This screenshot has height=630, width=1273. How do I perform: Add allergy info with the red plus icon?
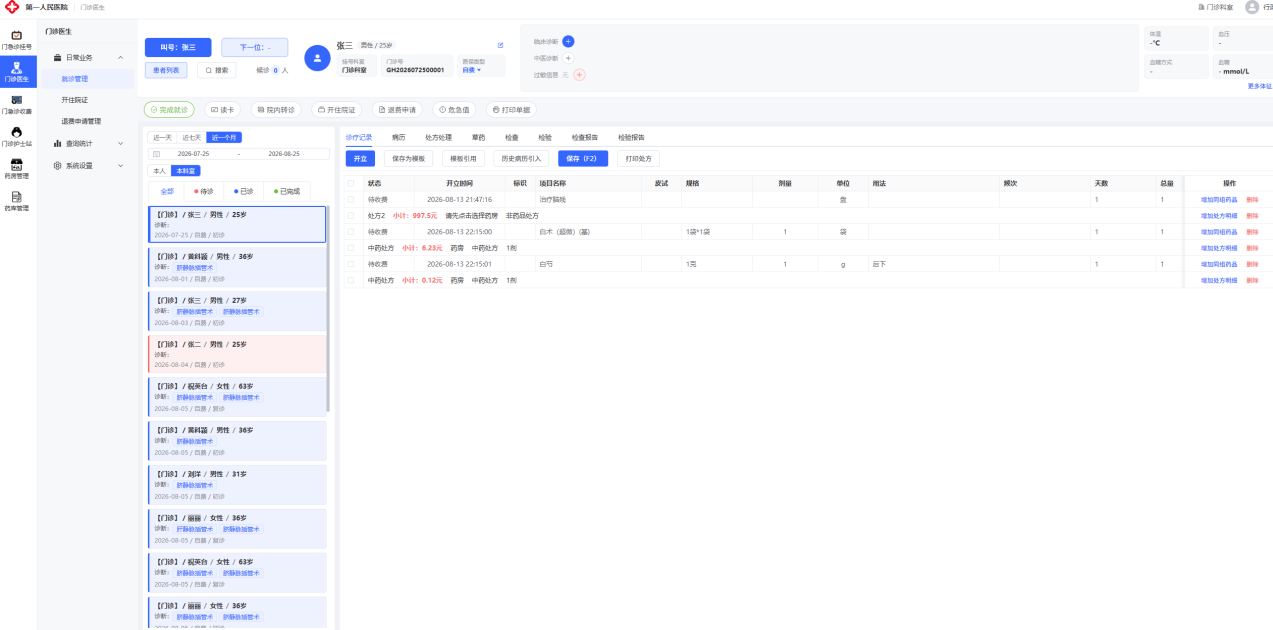579,75
